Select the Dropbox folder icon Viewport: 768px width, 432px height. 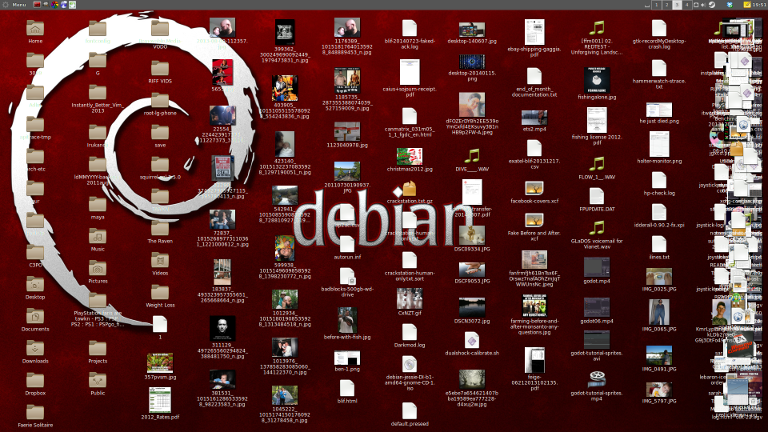point(35,380)
